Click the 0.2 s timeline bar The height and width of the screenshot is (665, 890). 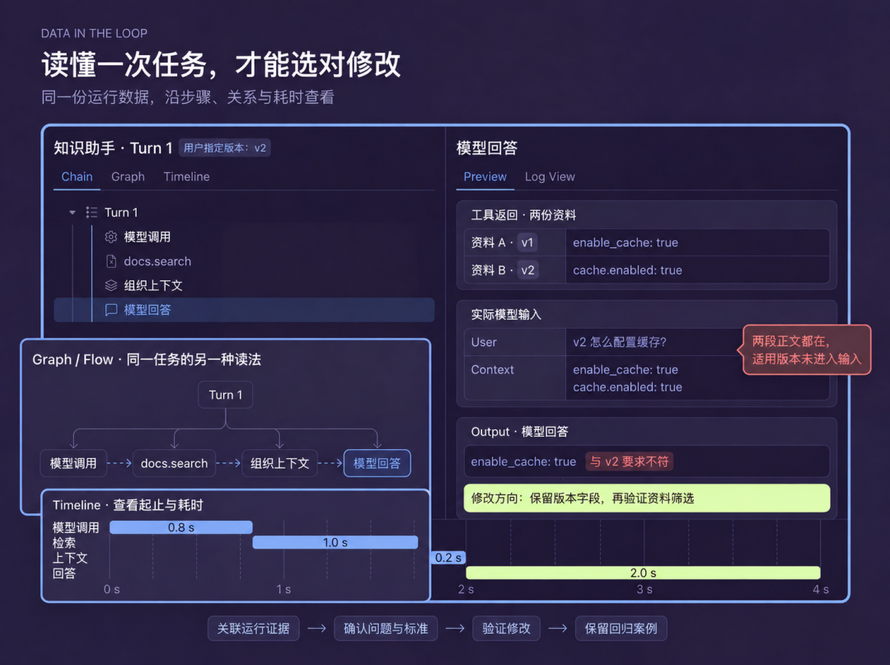pyautogui.click(x=448, y=558)
